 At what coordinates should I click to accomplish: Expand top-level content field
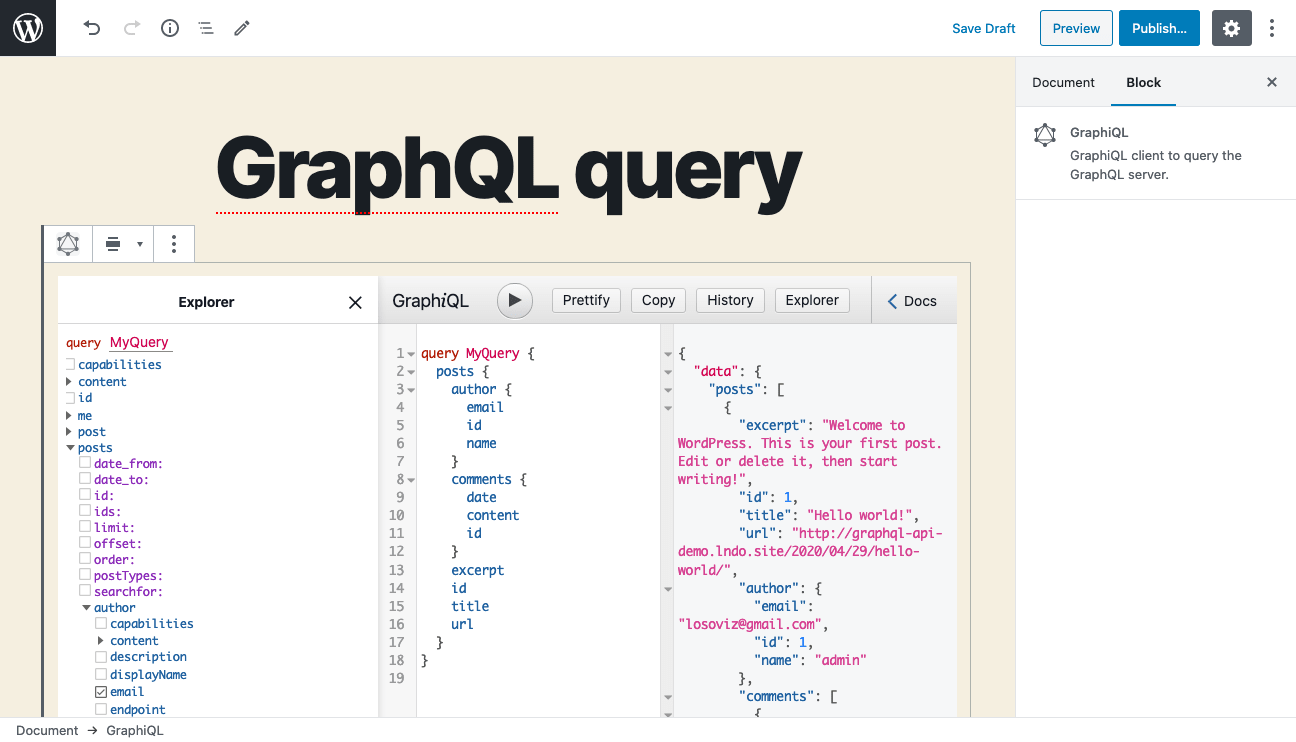tap(69, 382)
